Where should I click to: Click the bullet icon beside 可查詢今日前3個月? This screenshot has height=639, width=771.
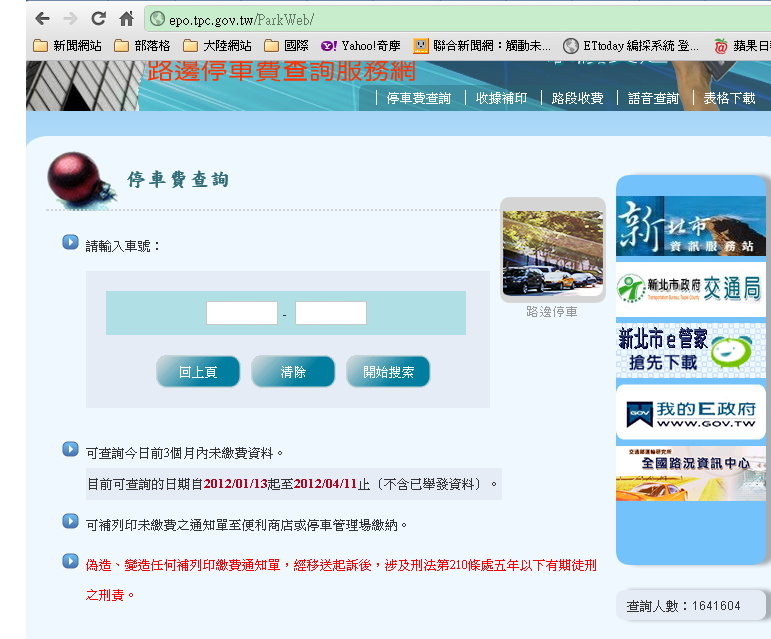click(x=70, y=449)
